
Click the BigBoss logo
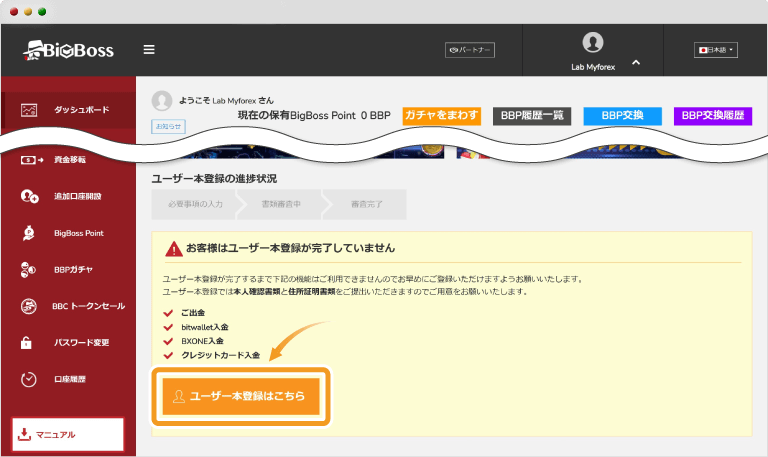point(69,50)
